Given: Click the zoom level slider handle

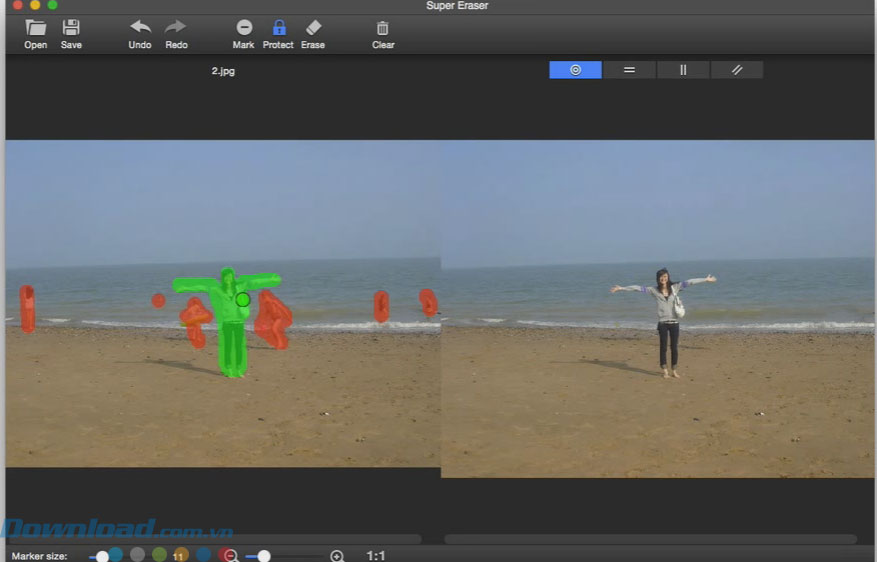Looking at the screenshot, I should click(x=264, y=556).
